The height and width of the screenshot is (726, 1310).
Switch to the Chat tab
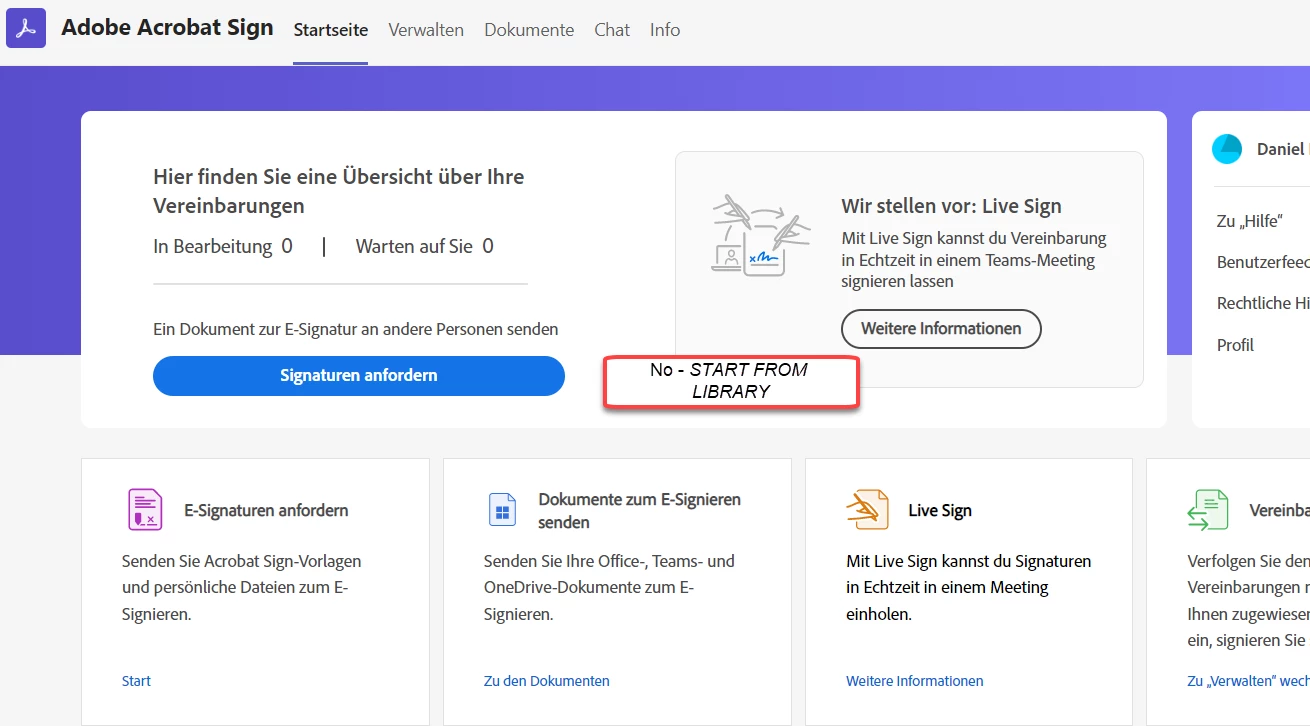pyautogui.click(x=612, y=30)
